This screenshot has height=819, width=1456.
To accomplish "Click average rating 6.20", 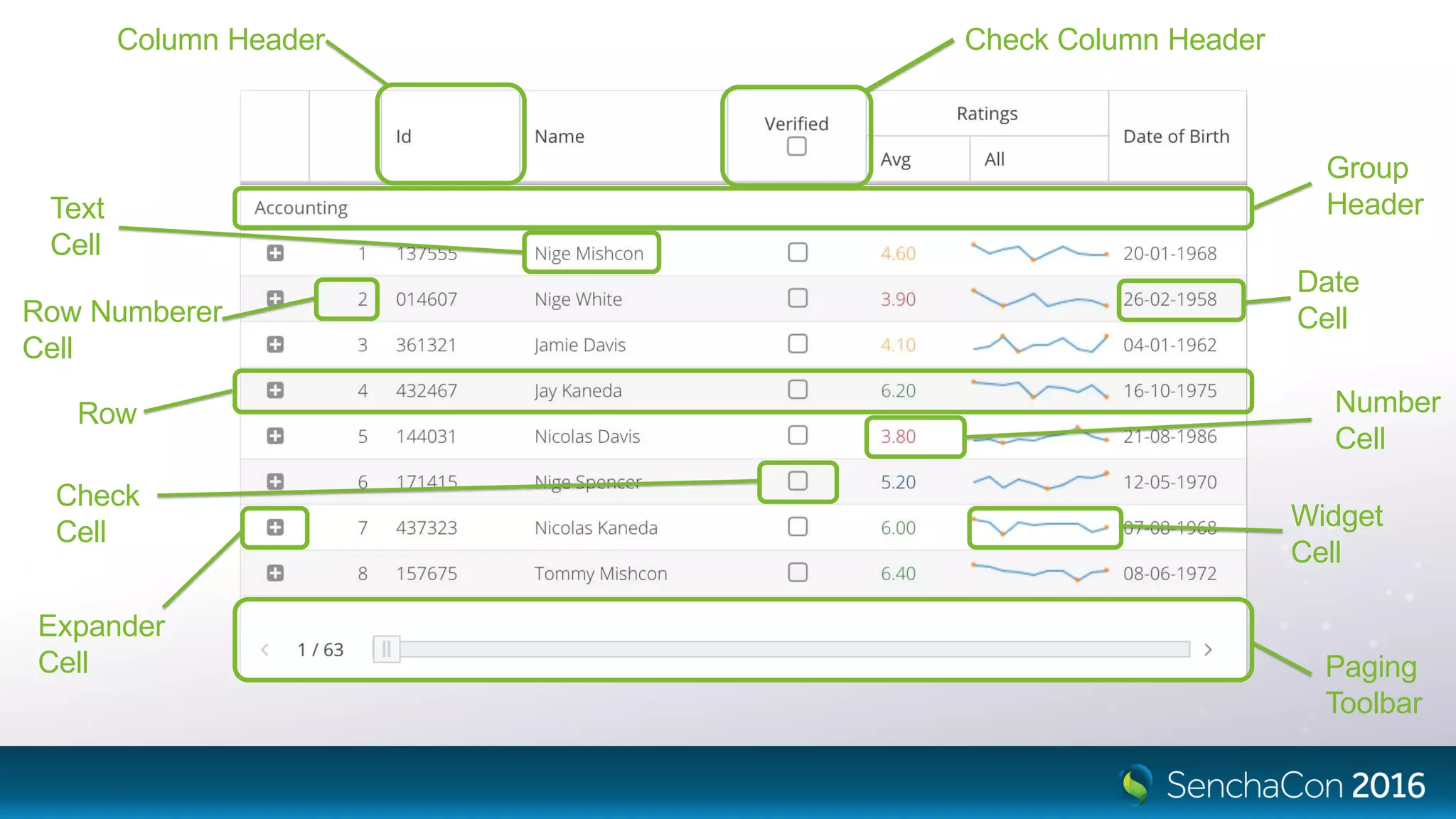I will tap(899, 390).
